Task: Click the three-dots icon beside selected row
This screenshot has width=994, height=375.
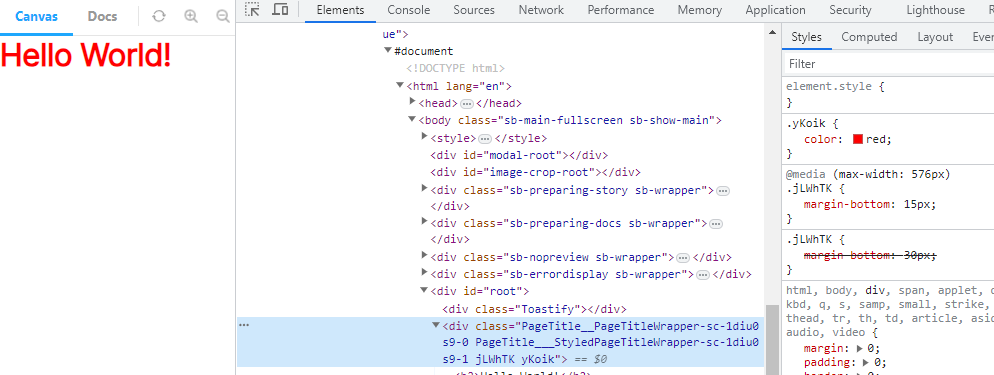Action: 243,326
